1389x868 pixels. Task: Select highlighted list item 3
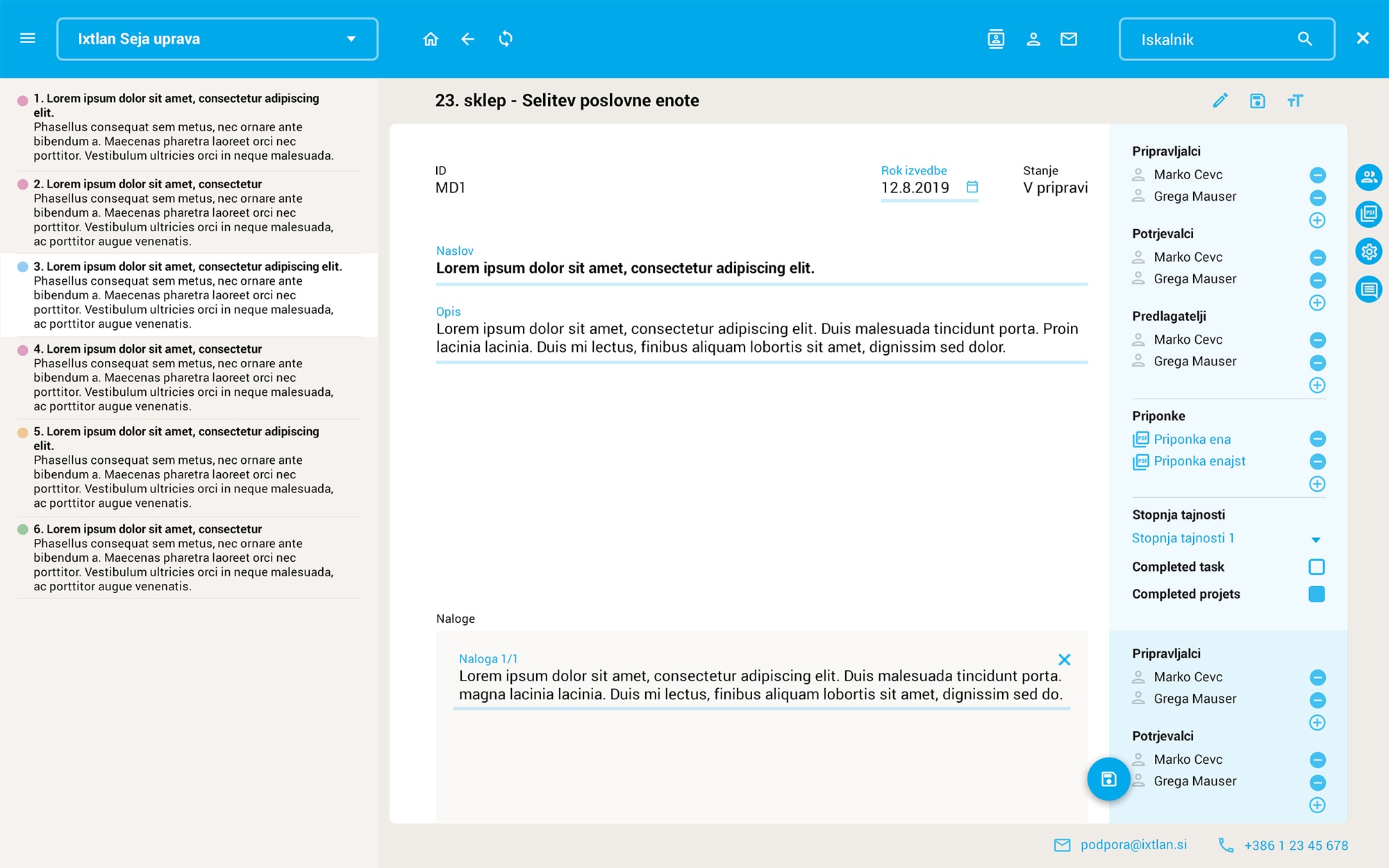[189, 295]
